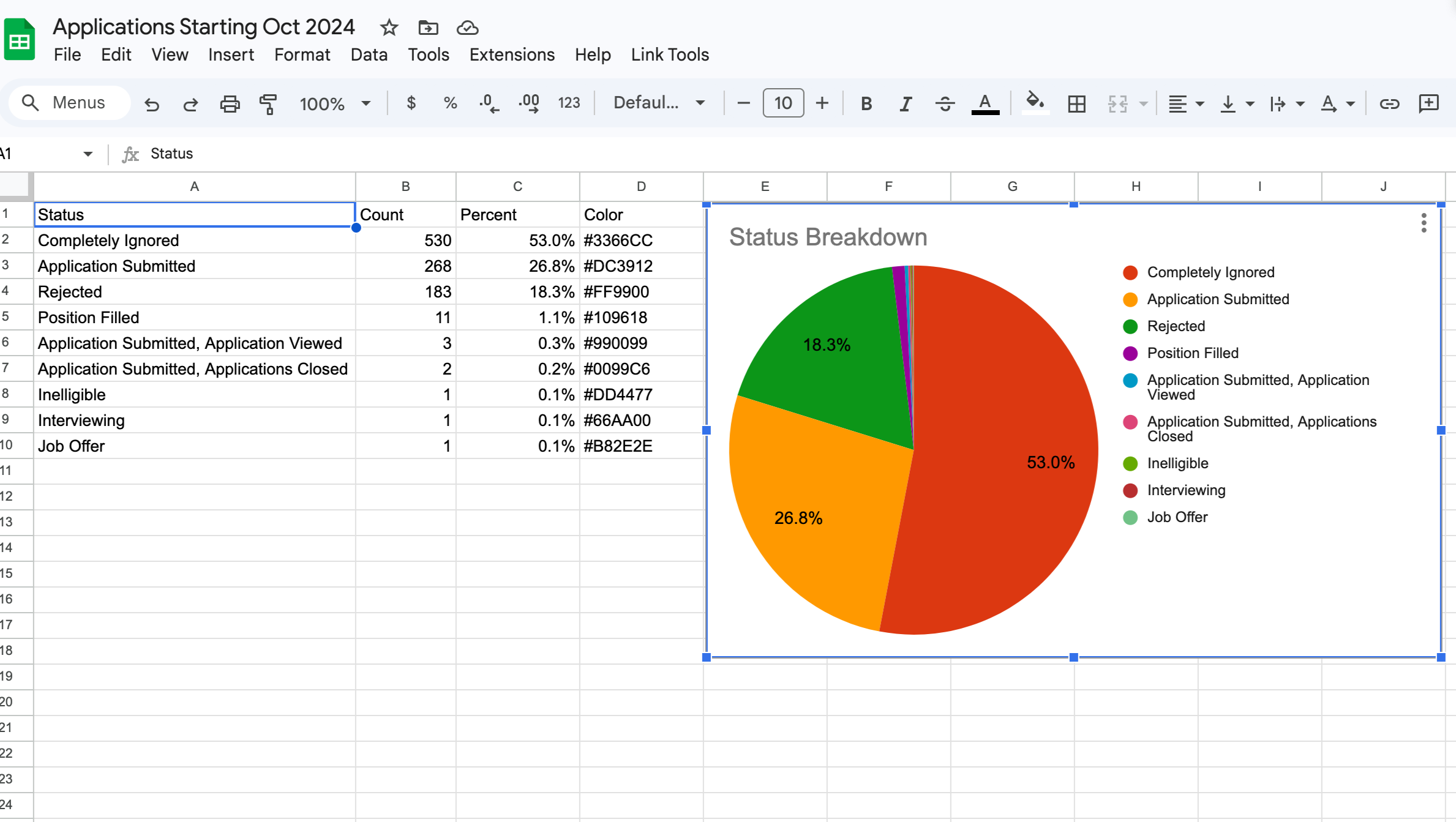Open the Extensions menu

click(512, 55)
